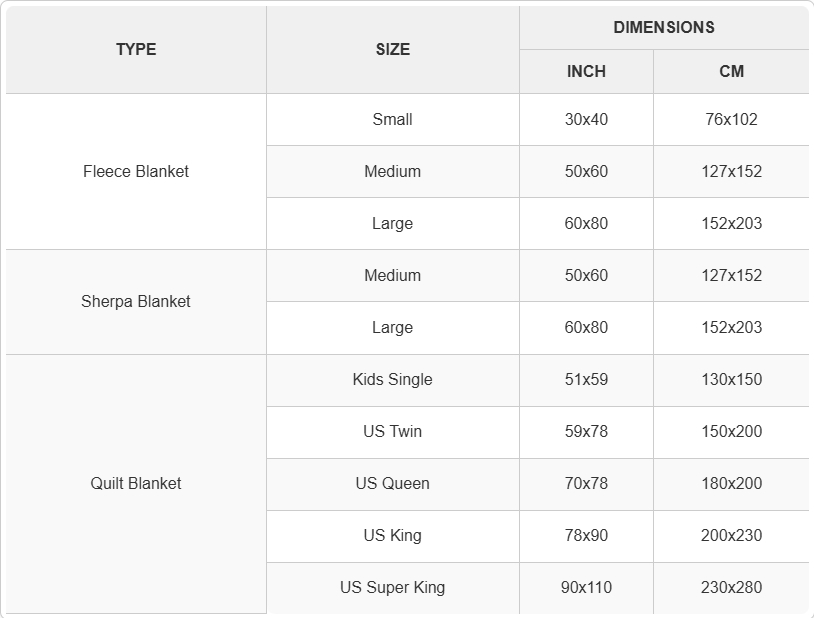
Task: Click the 90x110 inch value
Action: click(586, 588)
